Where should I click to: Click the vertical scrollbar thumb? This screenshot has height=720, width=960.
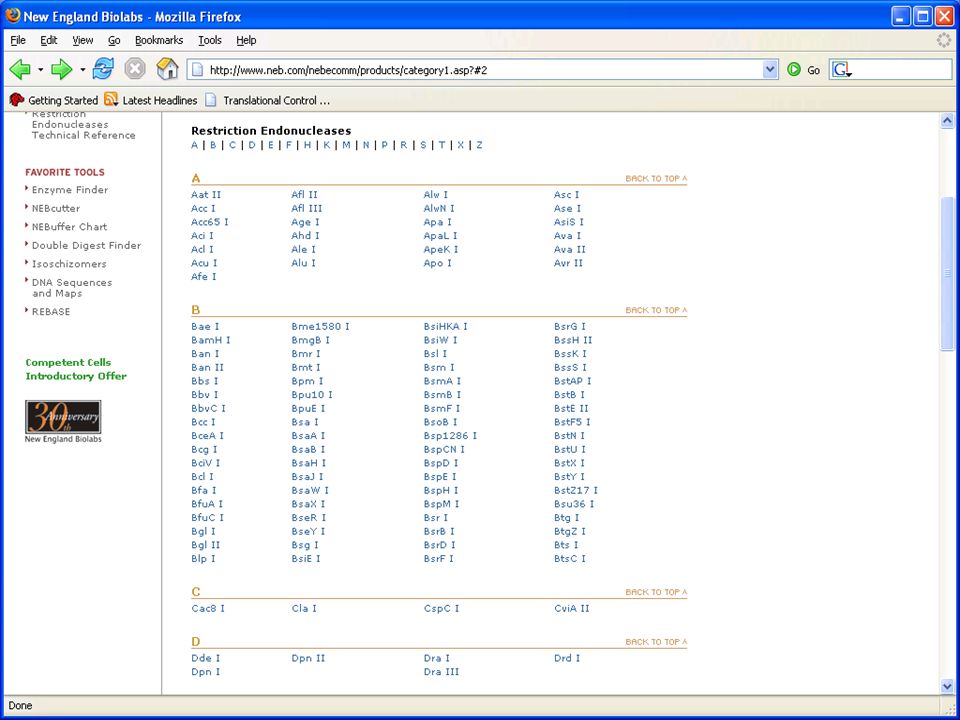click(947, 273)
